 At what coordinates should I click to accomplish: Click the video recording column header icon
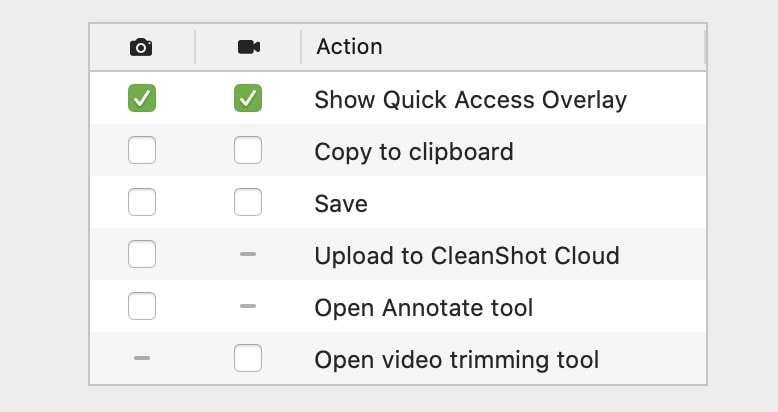(249, 47)
